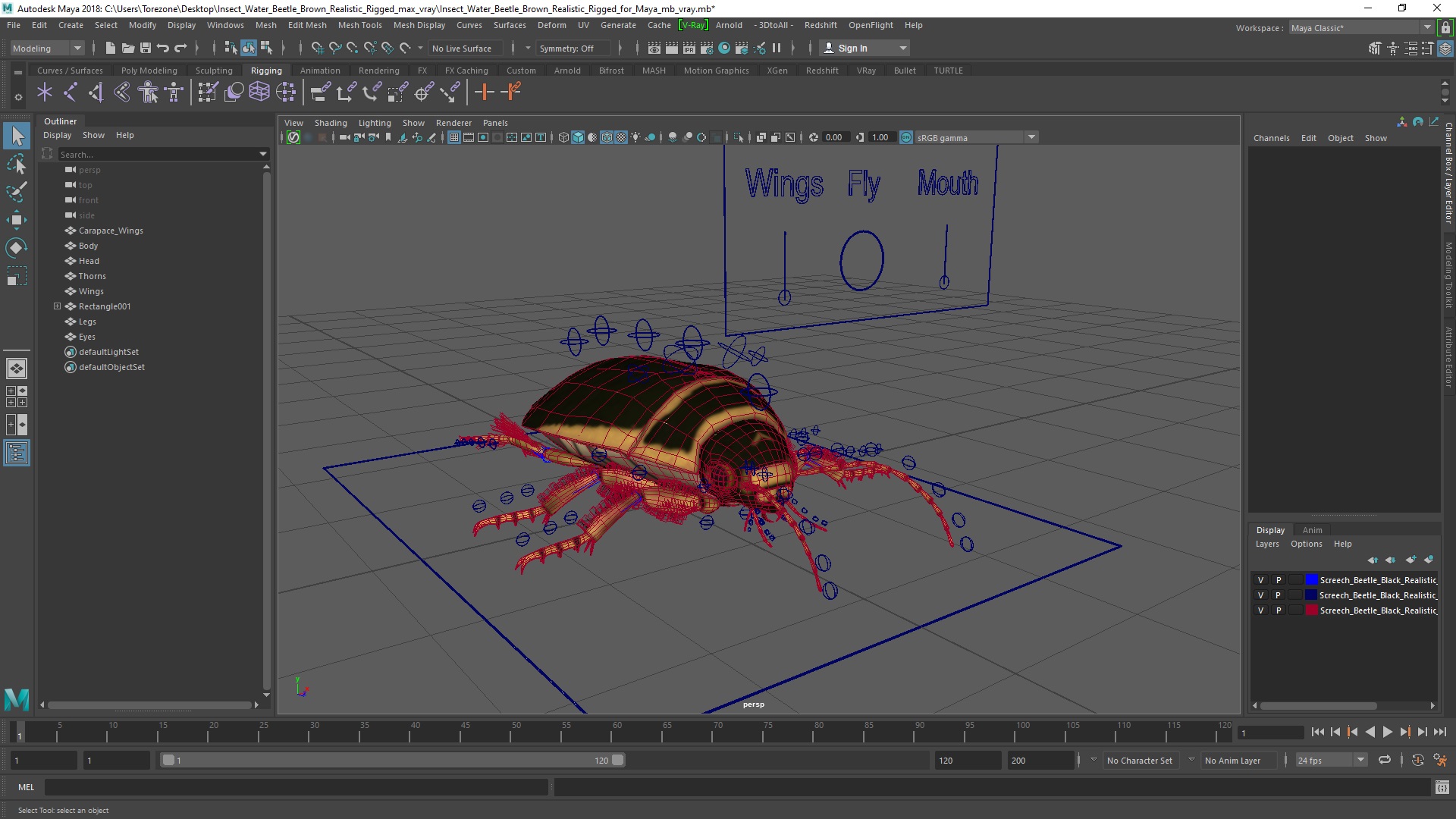Click the Parent Constraint shelf icon

pyautogui.click(x=320, y=93)
